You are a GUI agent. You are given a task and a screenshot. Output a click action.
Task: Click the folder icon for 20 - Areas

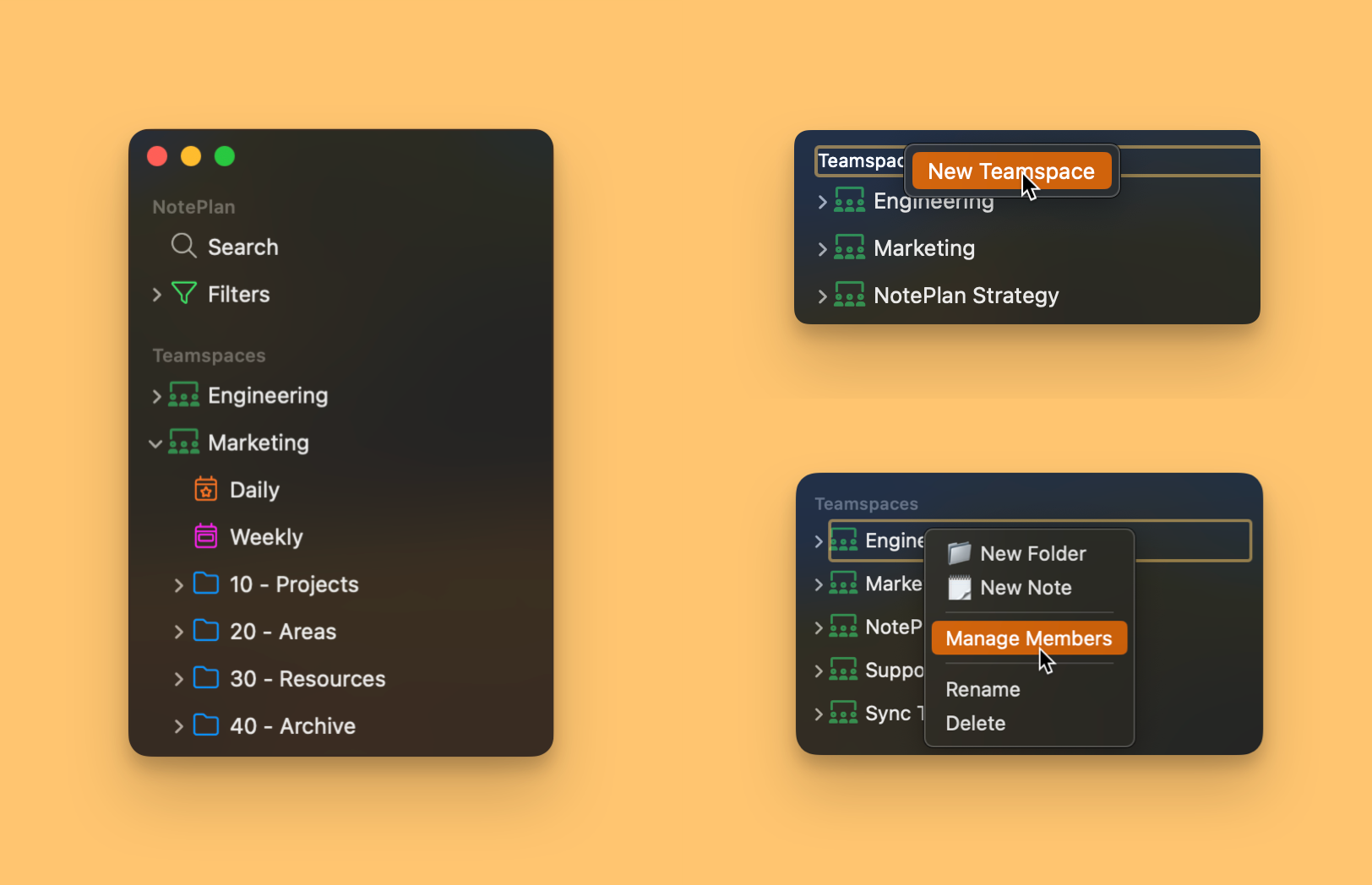pos(206,631)
